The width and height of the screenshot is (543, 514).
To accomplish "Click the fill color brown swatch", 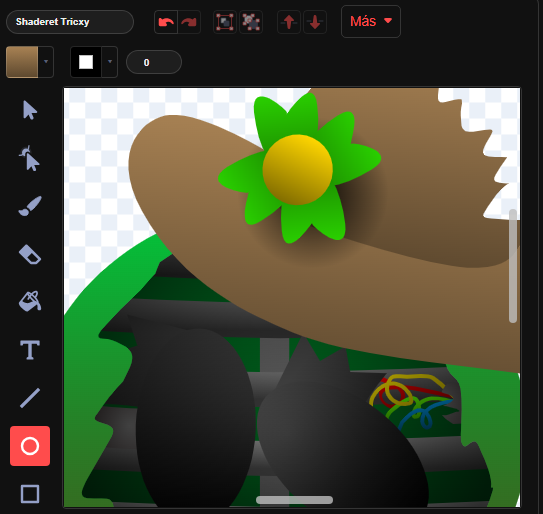I will pos(22,62).
